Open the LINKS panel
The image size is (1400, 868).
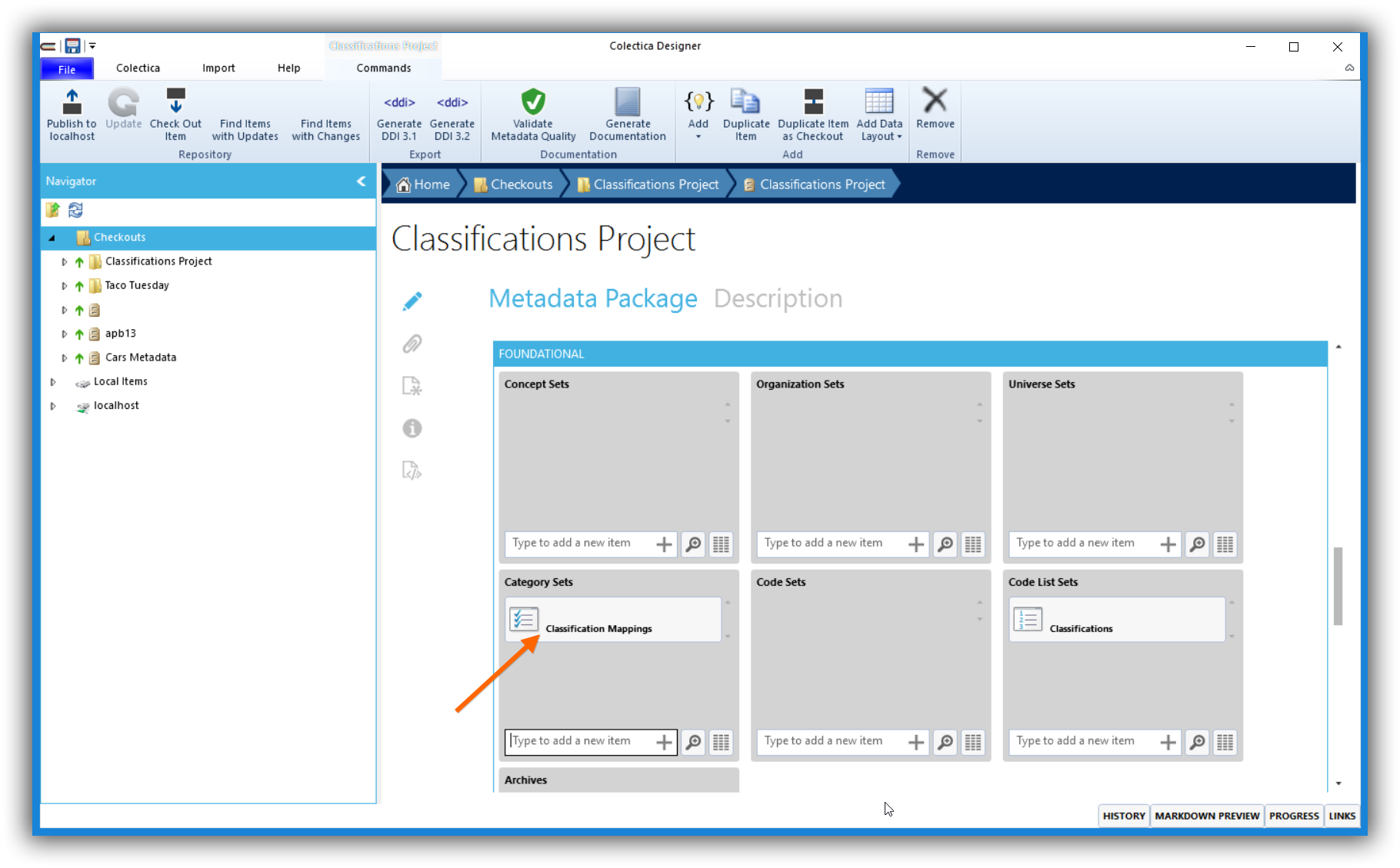(x=1342, y=816)
